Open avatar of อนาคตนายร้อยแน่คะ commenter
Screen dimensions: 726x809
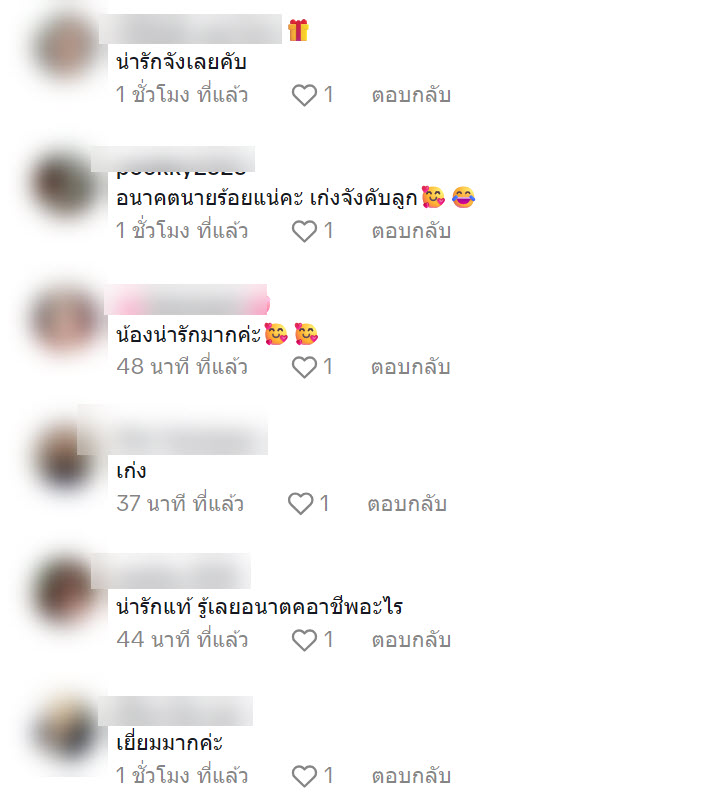[66, 184]
